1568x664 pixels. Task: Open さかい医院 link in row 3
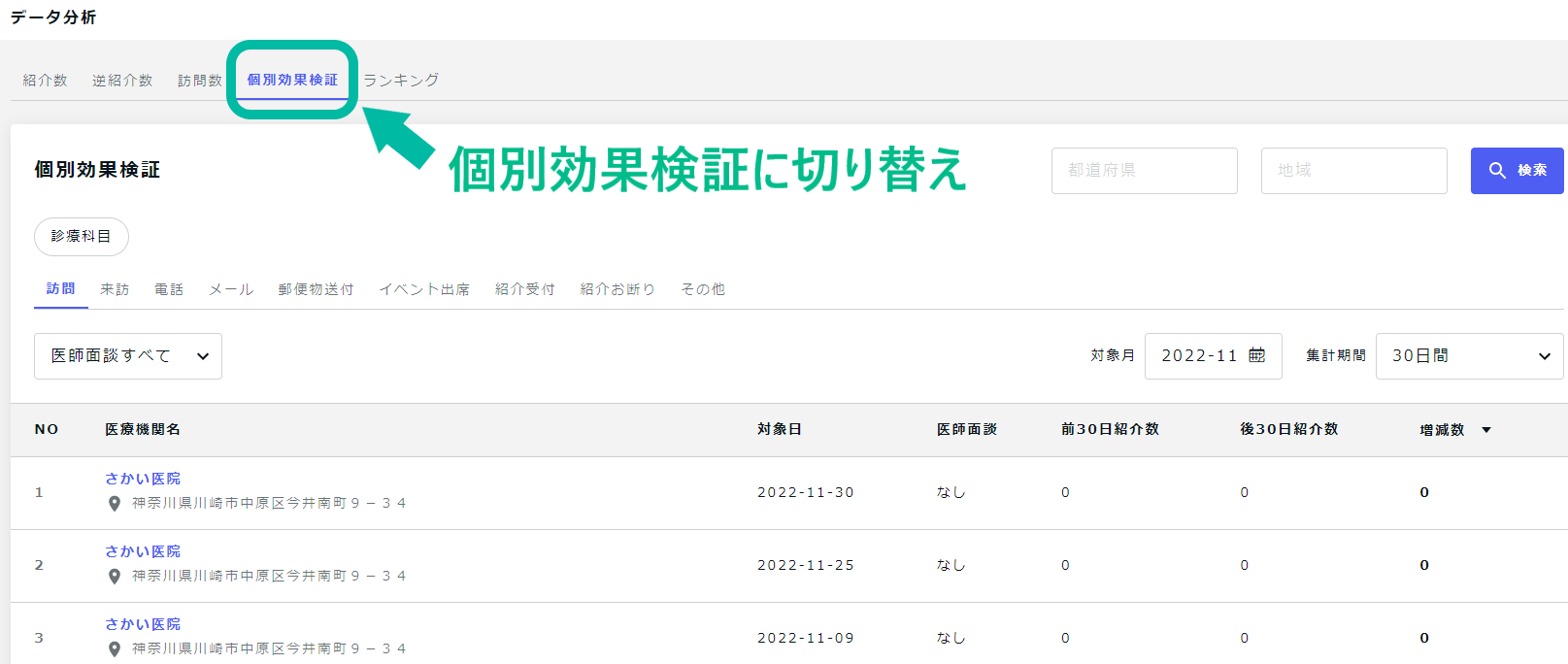143,624
